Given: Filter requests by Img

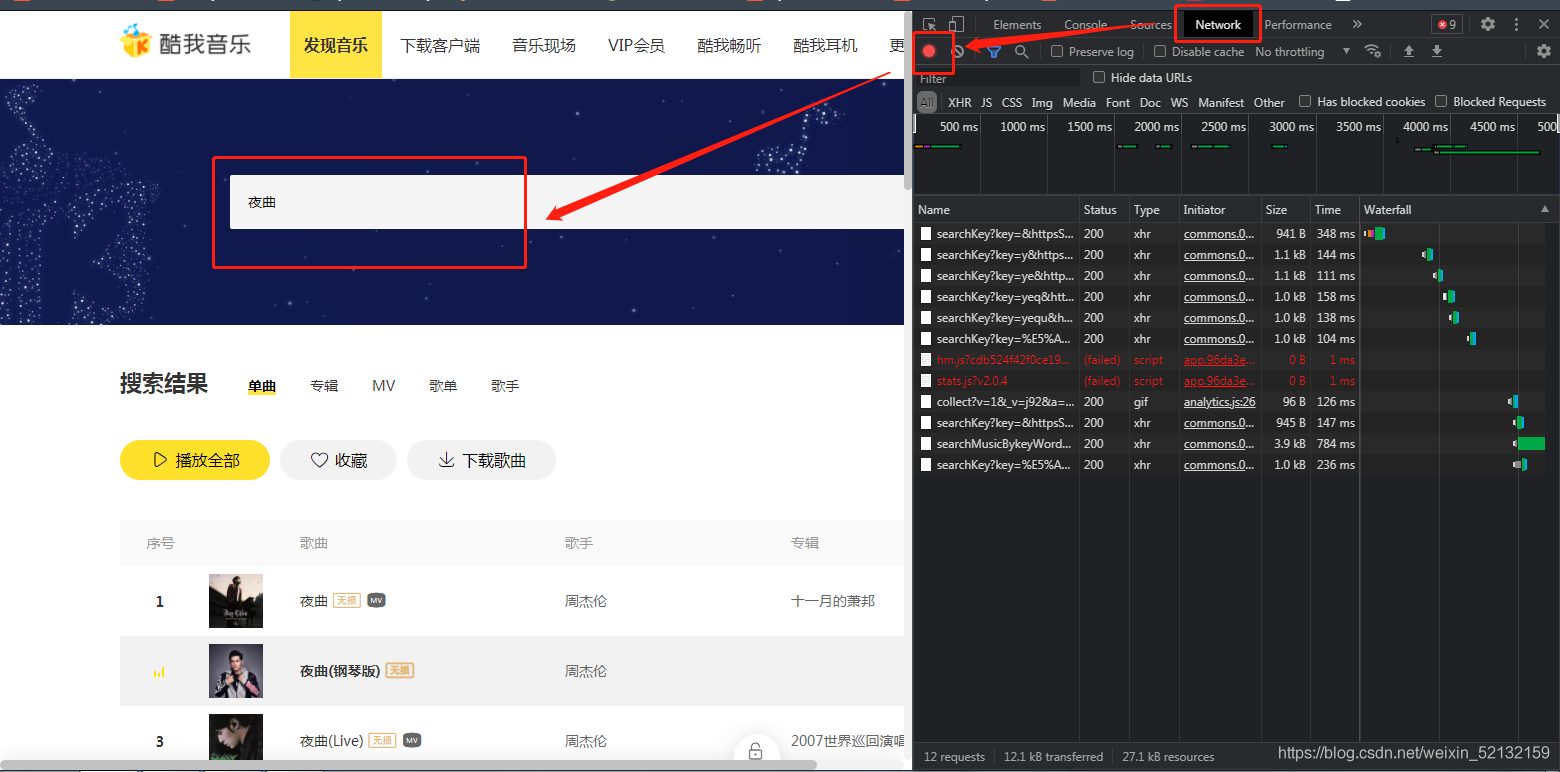Looking at the screenshot, I should pos(1042,102).
